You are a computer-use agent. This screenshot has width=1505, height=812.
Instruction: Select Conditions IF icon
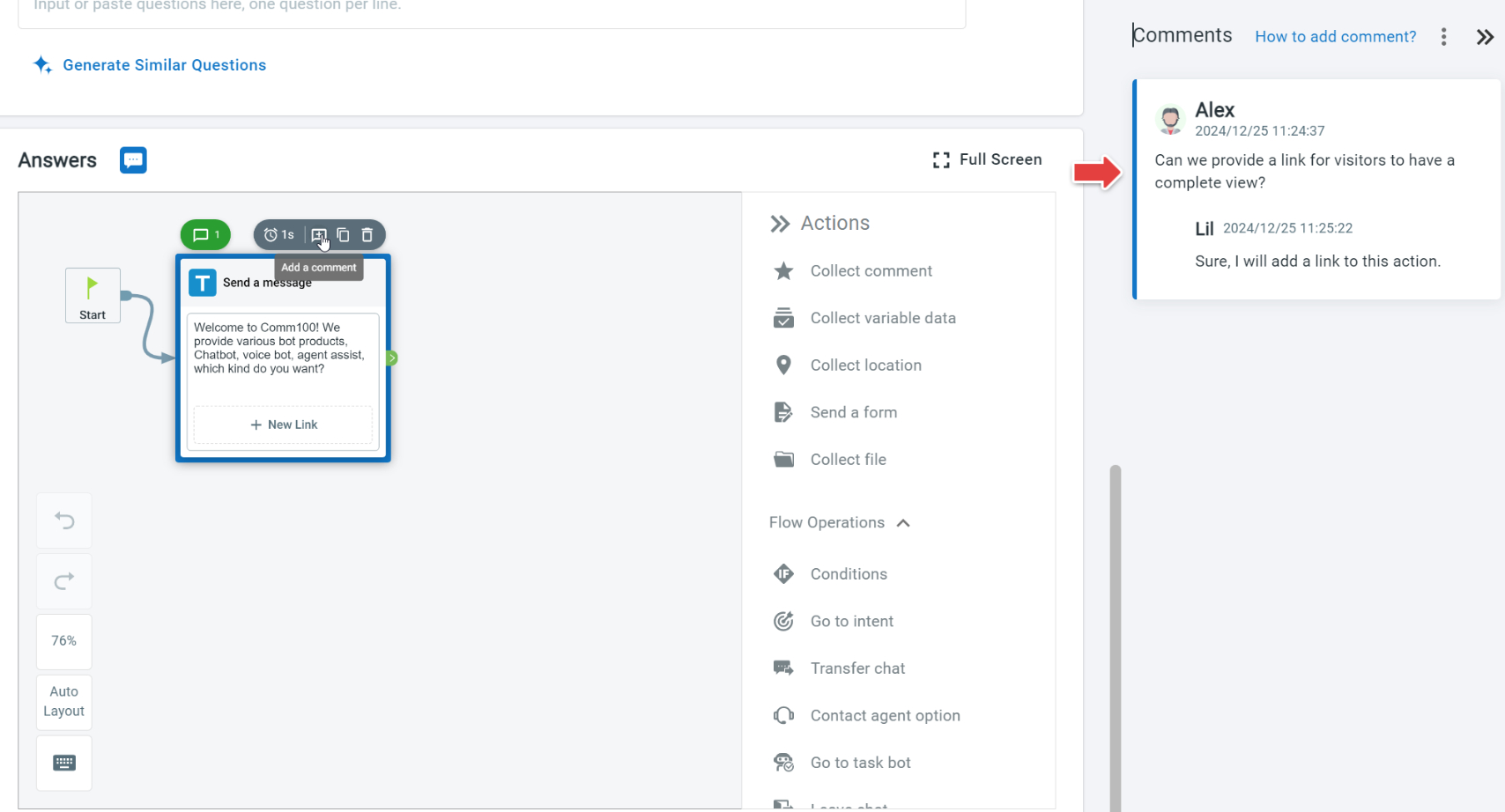click(x=783, y=574)
